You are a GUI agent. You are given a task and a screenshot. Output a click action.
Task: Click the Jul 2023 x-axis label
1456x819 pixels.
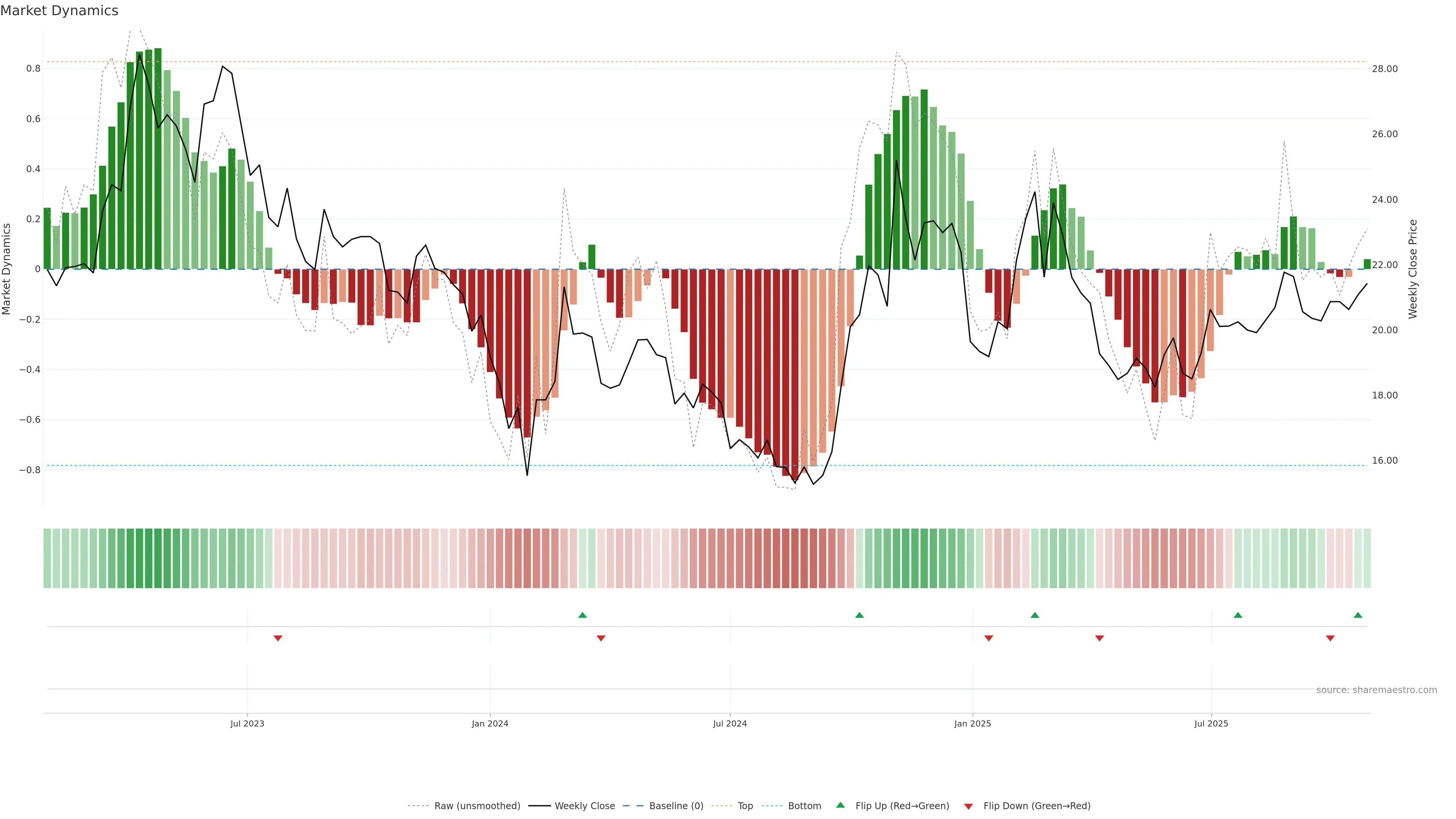[x=247, y=723]
